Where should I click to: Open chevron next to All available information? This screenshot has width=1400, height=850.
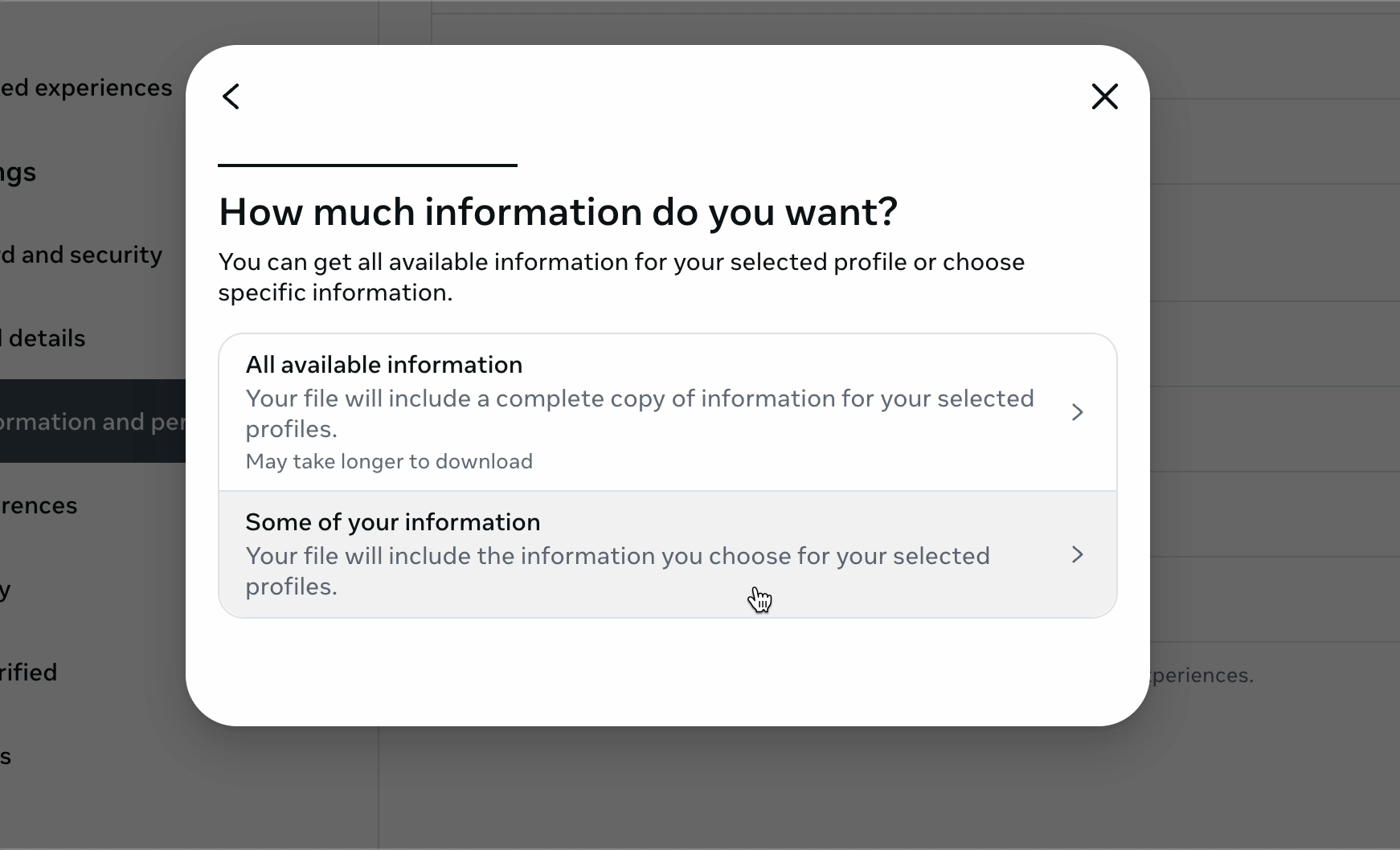pos(1078,412)
